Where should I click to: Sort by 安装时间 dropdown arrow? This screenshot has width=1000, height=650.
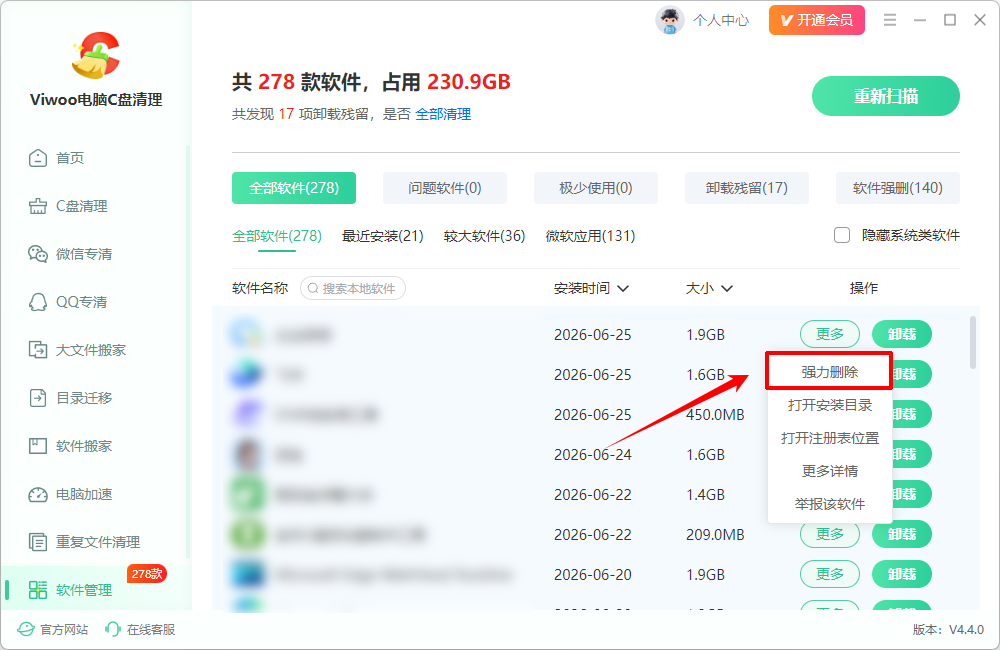[x=623, y=289]
